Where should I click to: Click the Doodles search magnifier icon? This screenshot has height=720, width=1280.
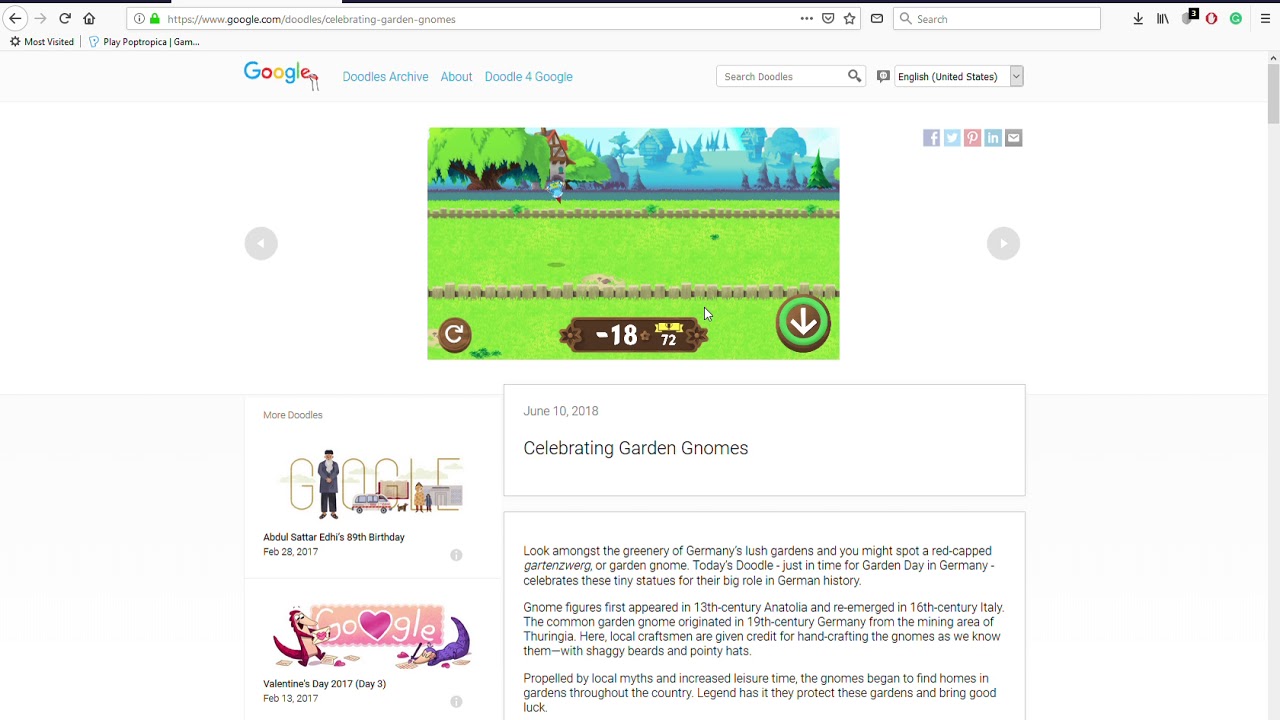(x=854, y=76)
